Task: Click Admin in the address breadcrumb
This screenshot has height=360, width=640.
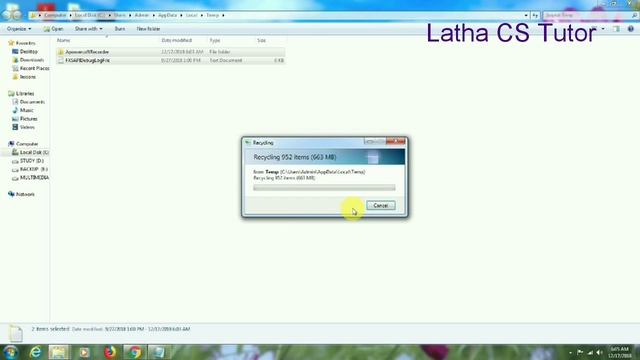Action: pos(142,15)
